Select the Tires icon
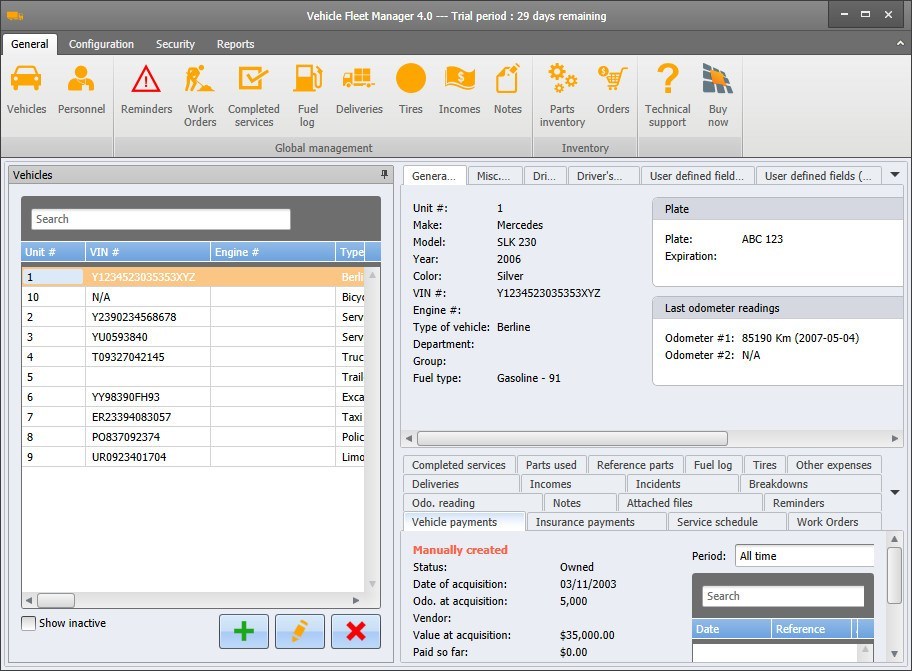 tap(410, 90)
